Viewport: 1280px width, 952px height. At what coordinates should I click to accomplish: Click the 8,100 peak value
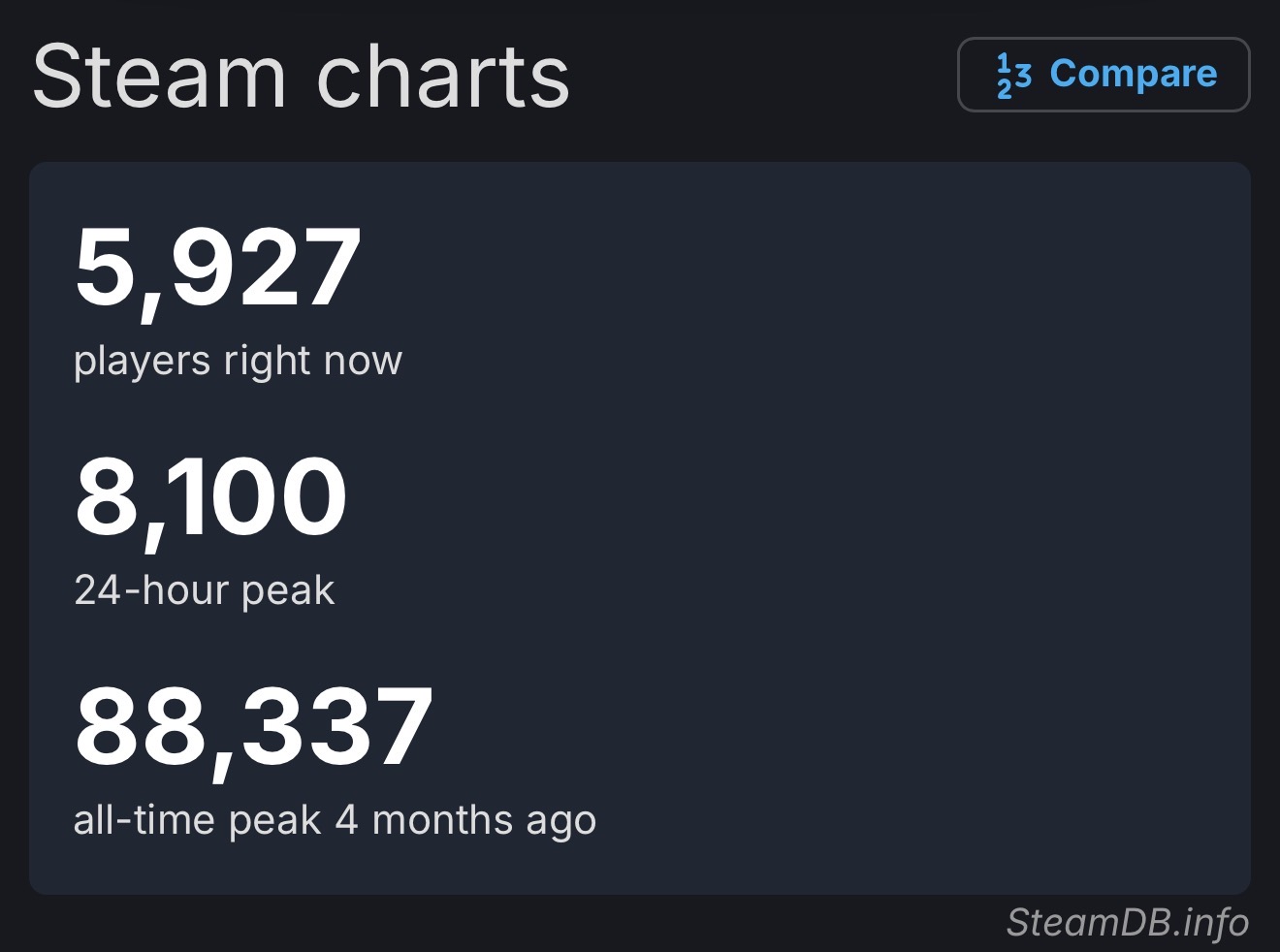(210, 499)
